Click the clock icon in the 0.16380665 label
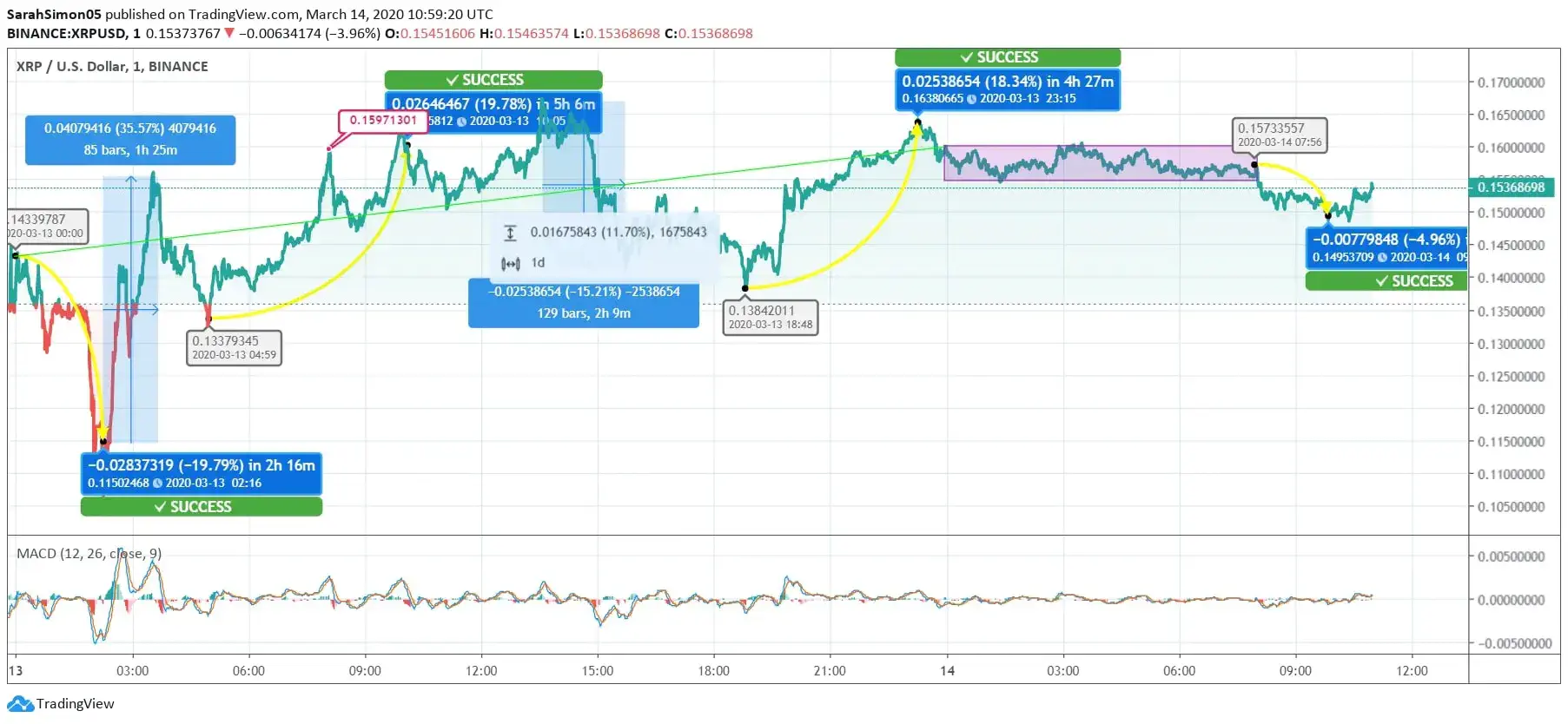This screenshot has width=1568, height=724. click(971, 99)
